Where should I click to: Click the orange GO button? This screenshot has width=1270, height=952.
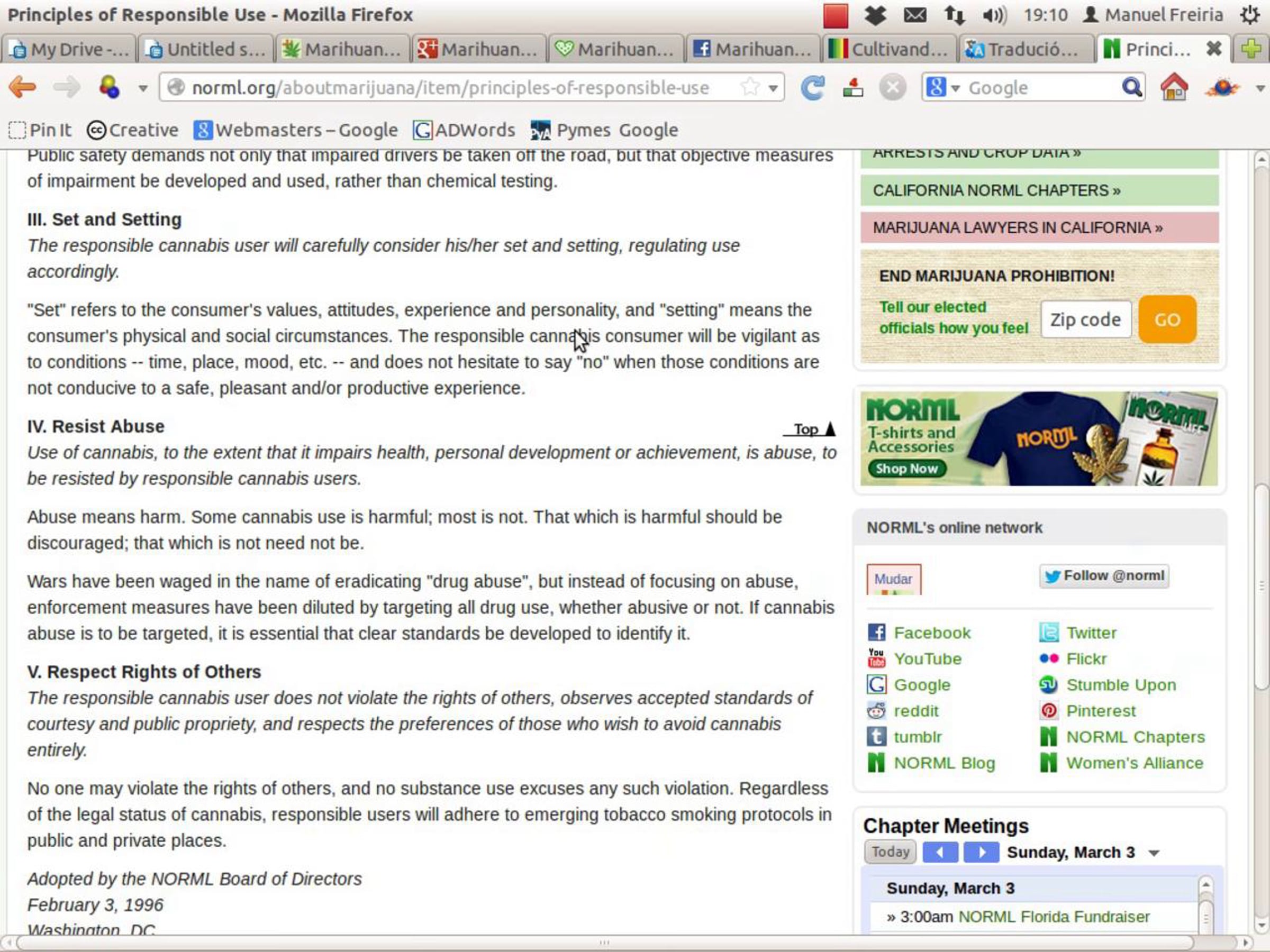click(x=1167, y=319)
